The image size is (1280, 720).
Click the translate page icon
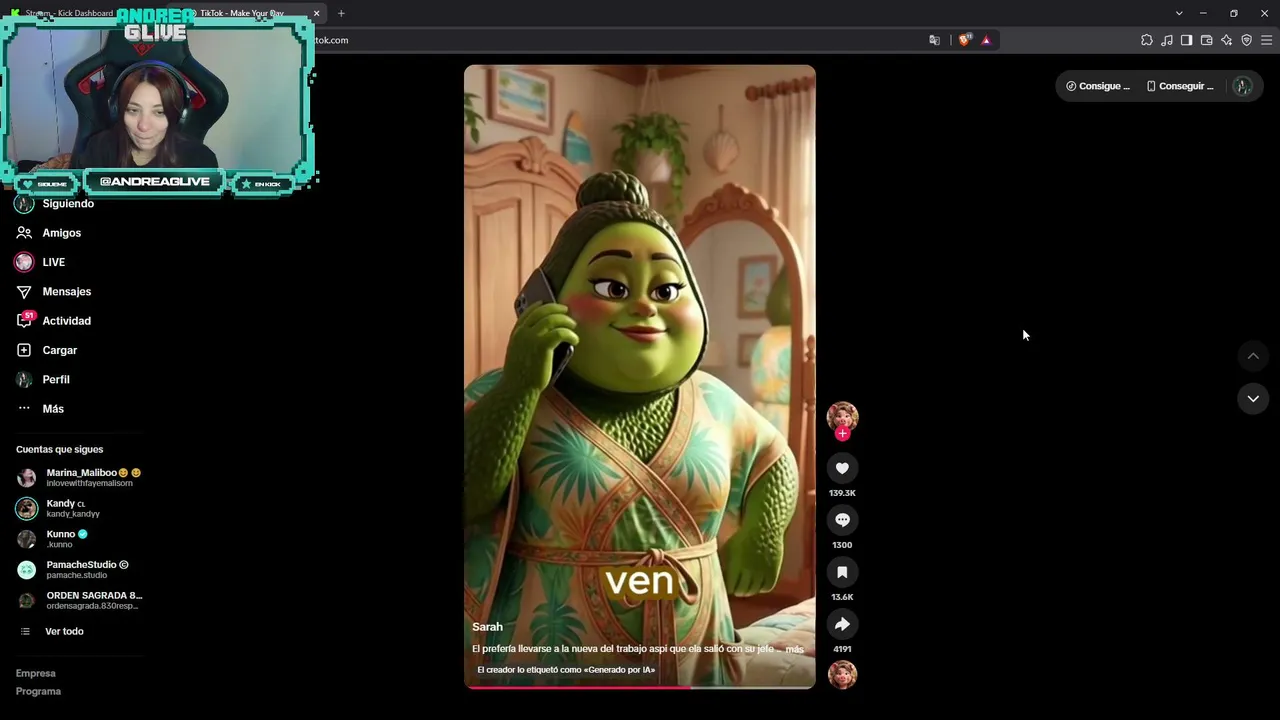point(934,40)
